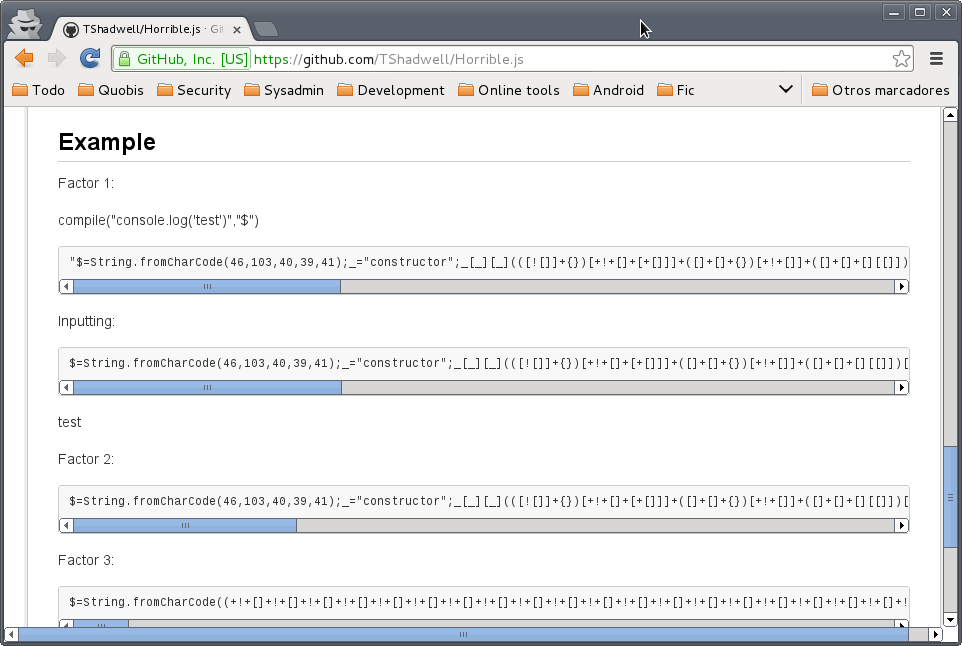Bookmark this page with the star icon
Image resolution: width=962 pixels, height=646 pixels.
point(901,59)
